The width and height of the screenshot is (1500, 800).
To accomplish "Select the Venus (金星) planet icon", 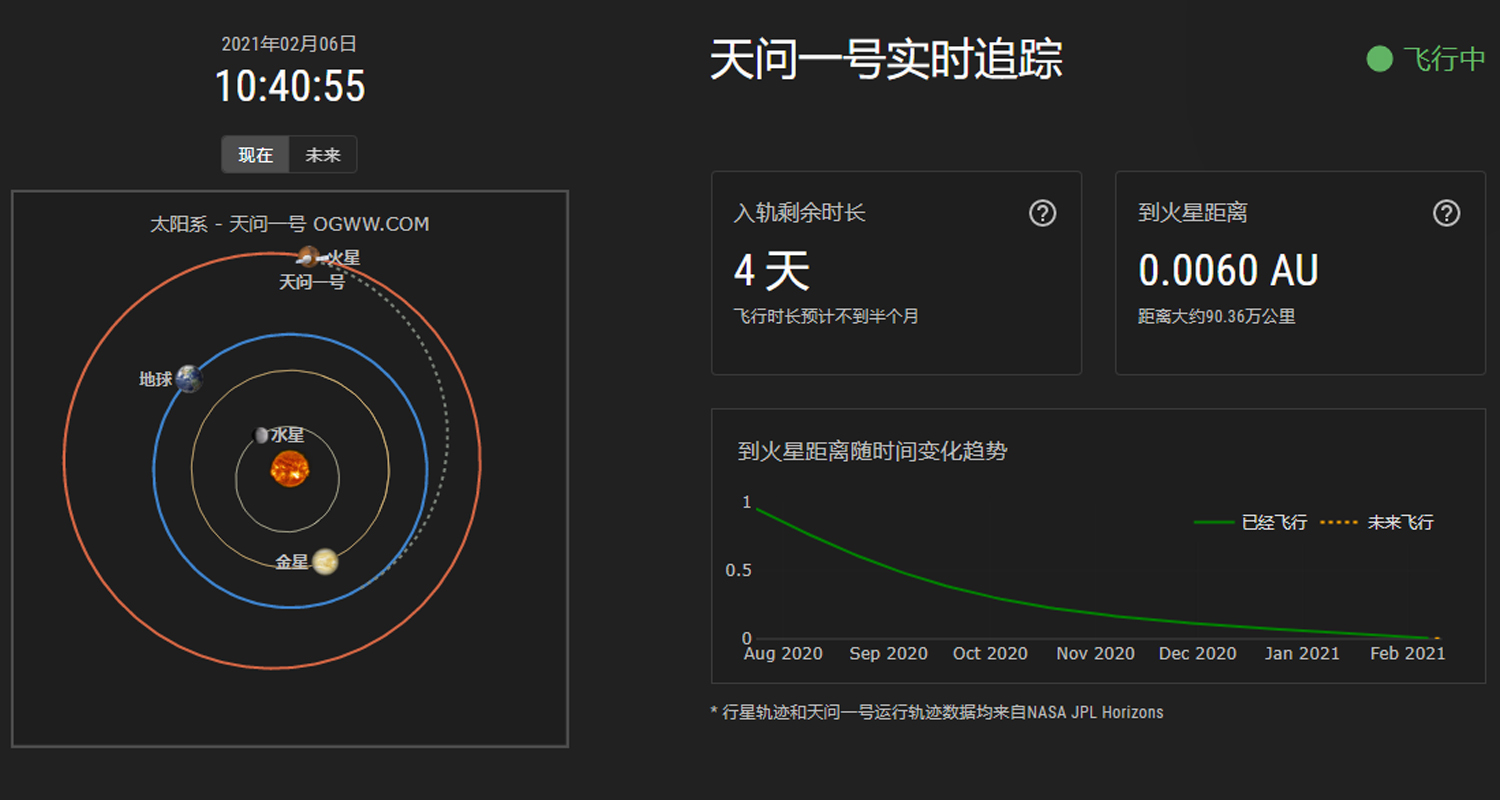I will coord(324,562).
